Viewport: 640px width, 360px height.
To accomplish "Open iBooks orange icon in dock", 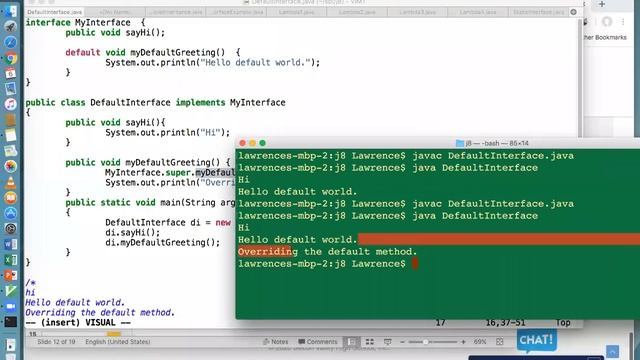I will (x=11, y=198).
